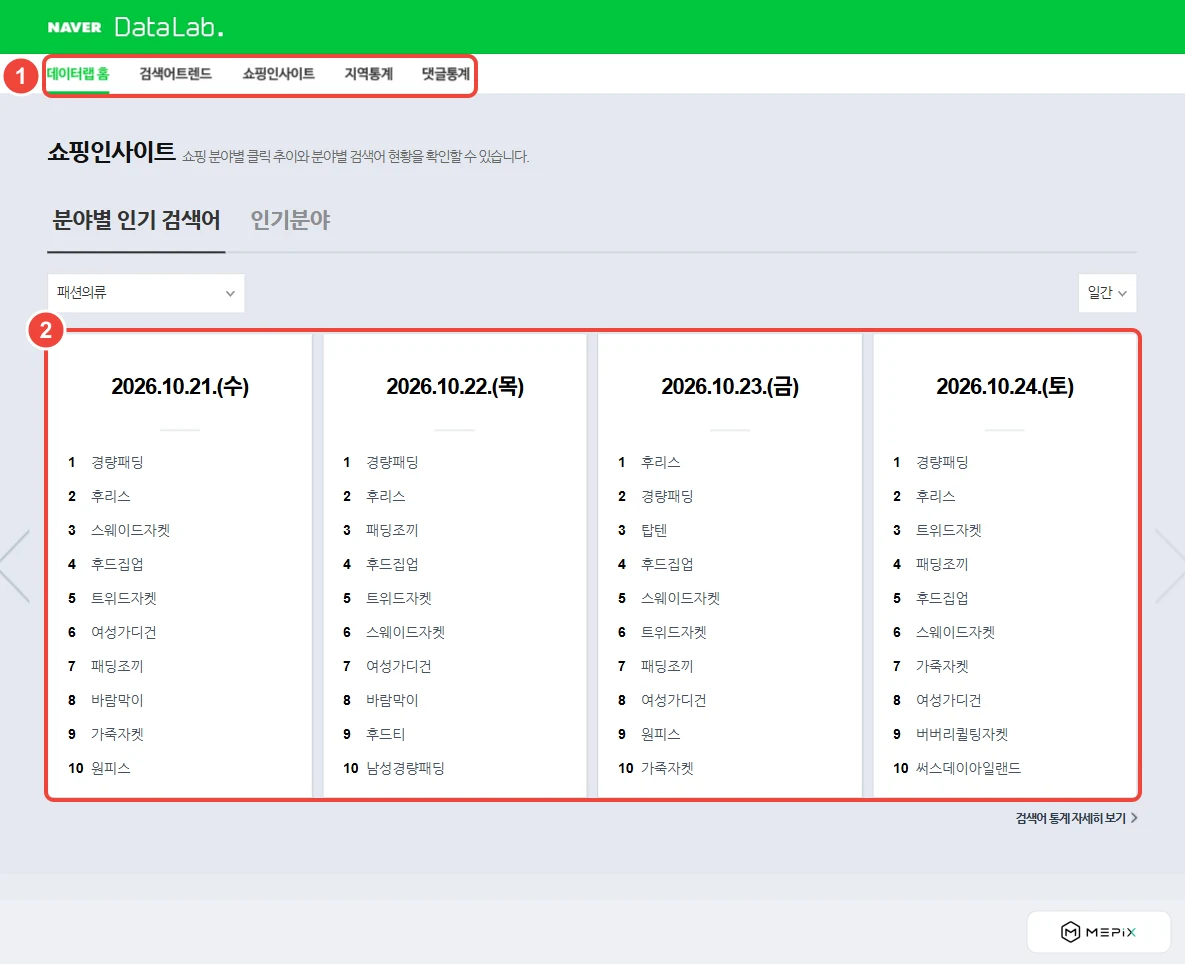Open the 댓글통계 menu
Image resolution: width=1185 pixels, height=964 pixels.
click(x=446, y=74)
